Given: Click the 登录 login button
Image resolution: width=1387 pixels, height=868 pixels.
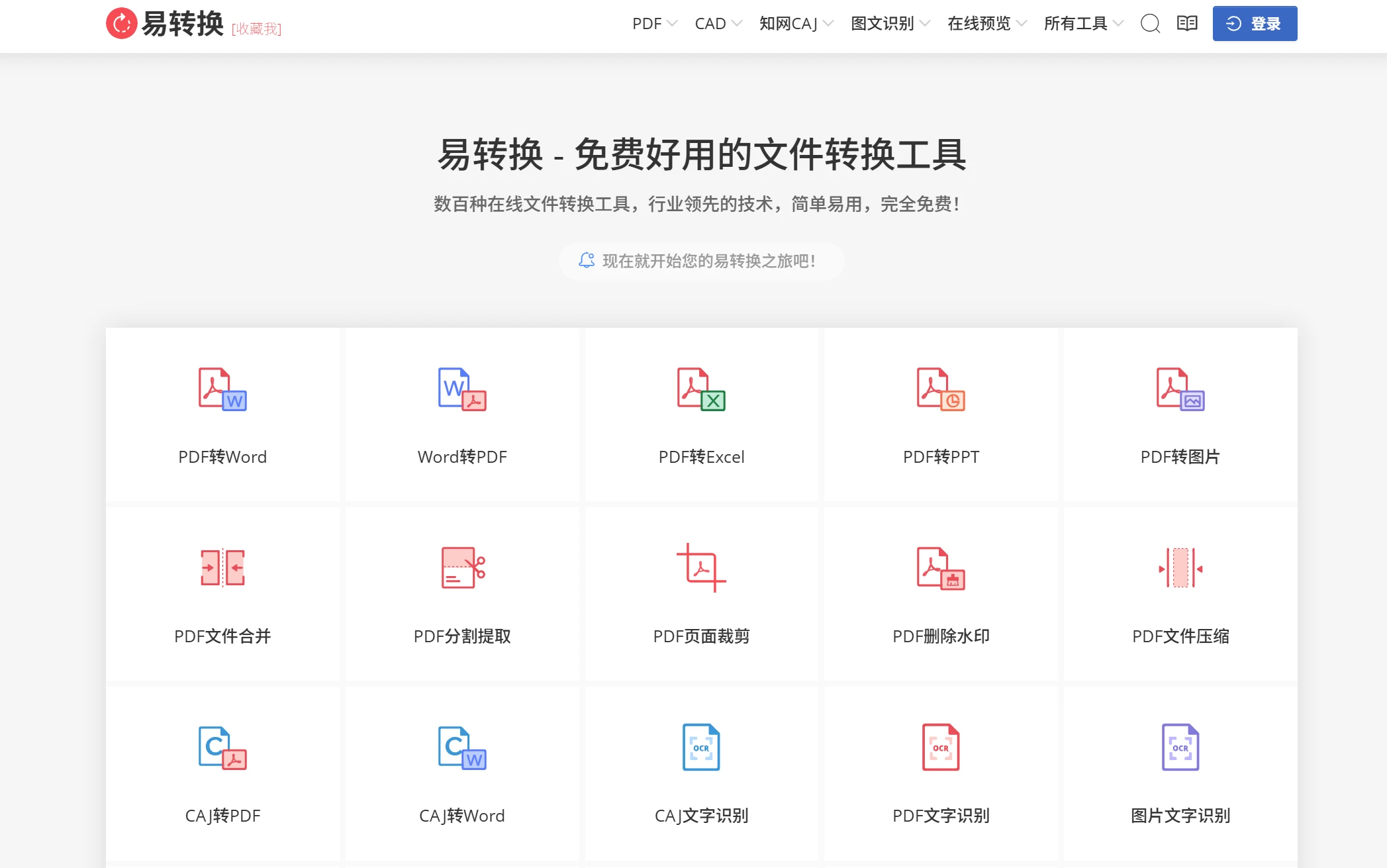Looking at the screenshot, I should coord(1255,24).
